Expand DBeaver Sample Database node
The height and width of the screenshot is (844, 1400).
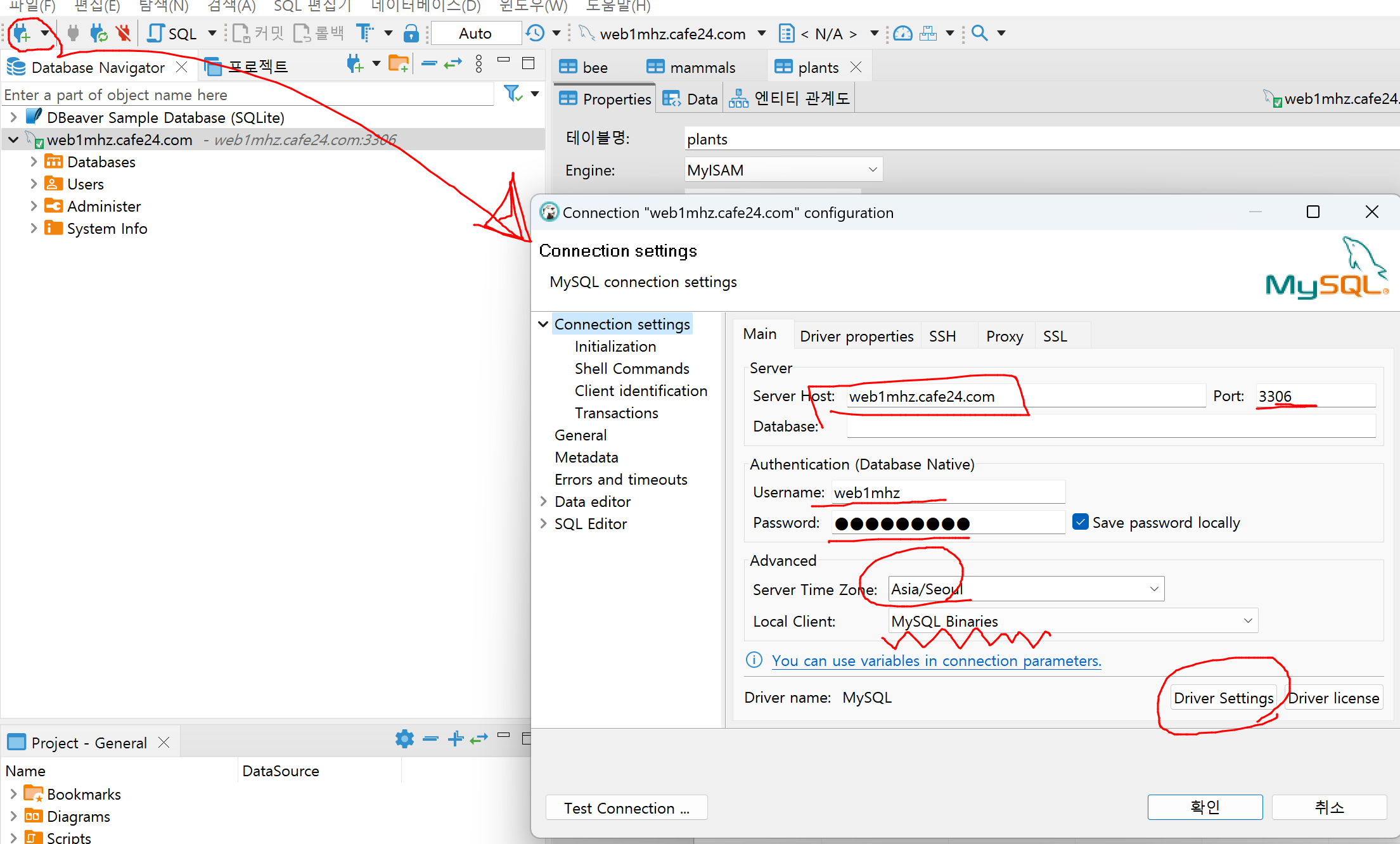(13, 117)
